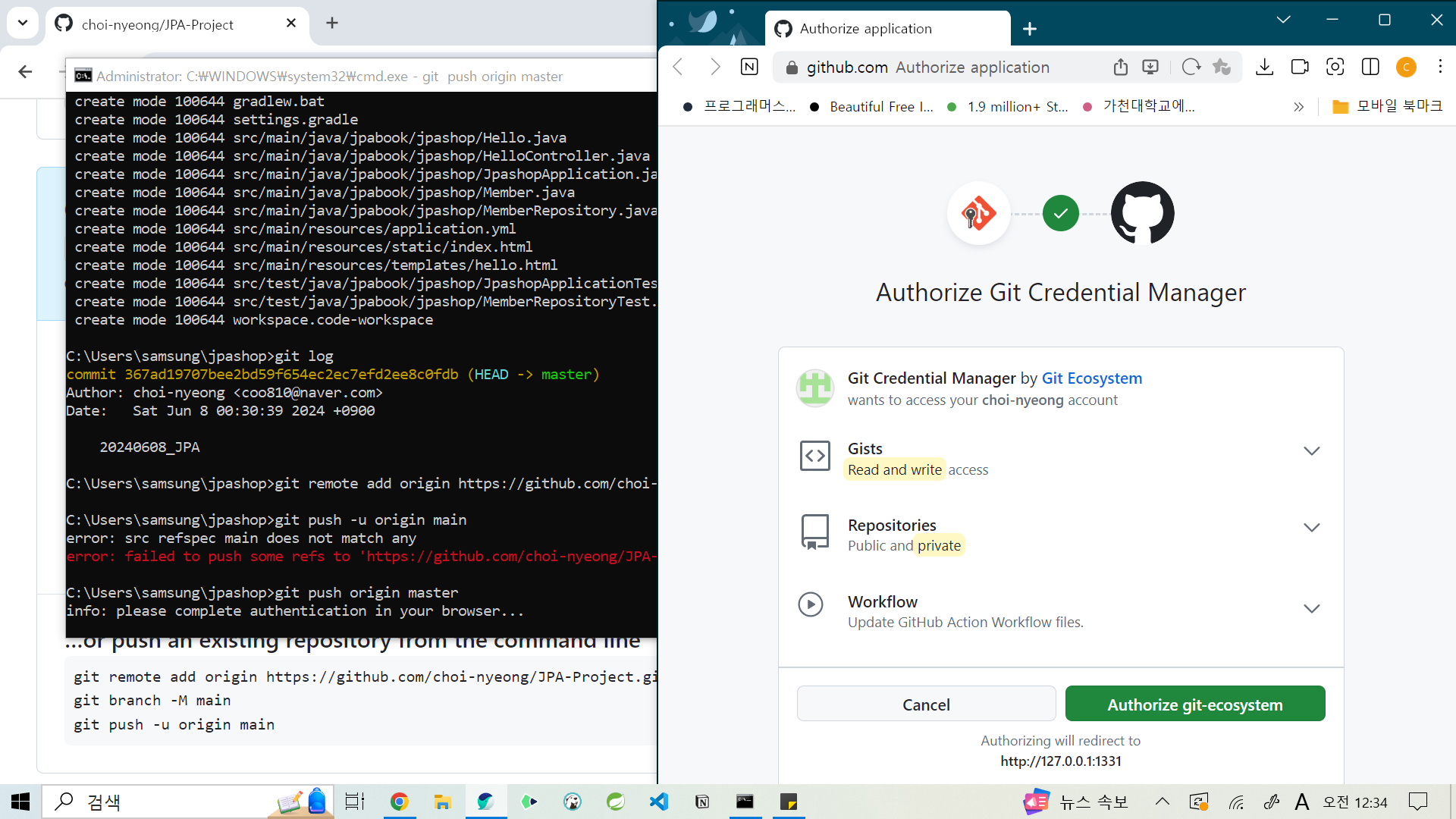Open the Beautiful Free I... bookmark
The height and width of the screenshot is (819, 1456).
(871, 107)
